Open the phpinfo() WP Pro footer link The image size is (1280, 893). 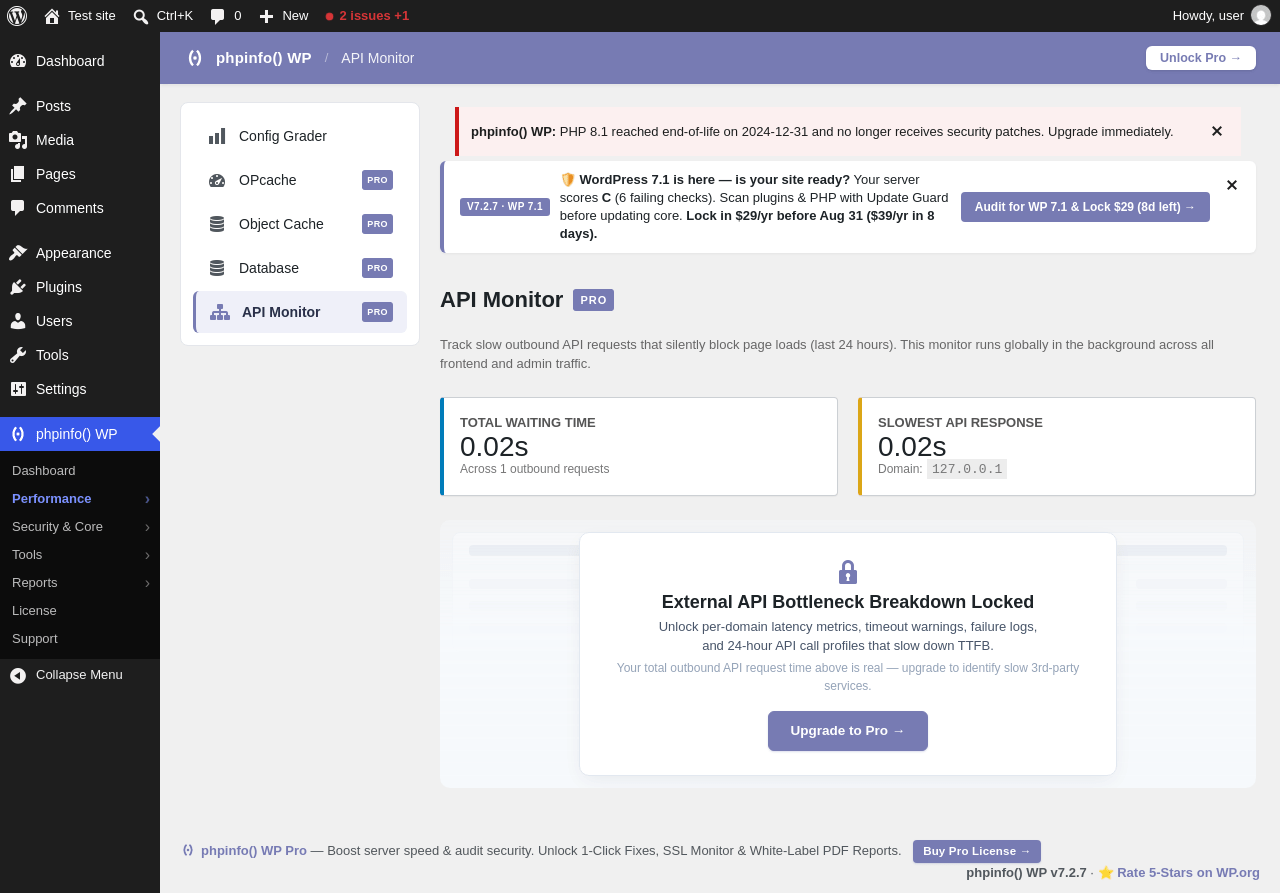coord(254,851)
